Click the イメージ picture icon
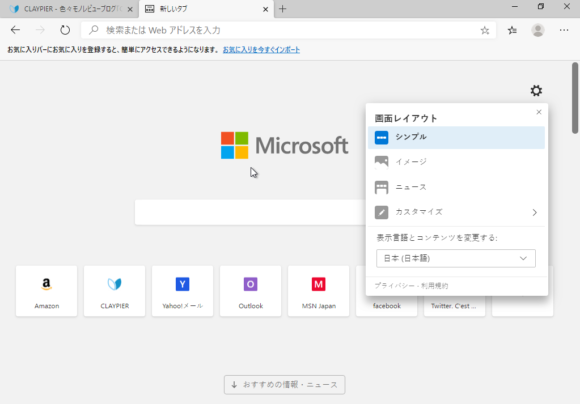 (x=381, y=162)
